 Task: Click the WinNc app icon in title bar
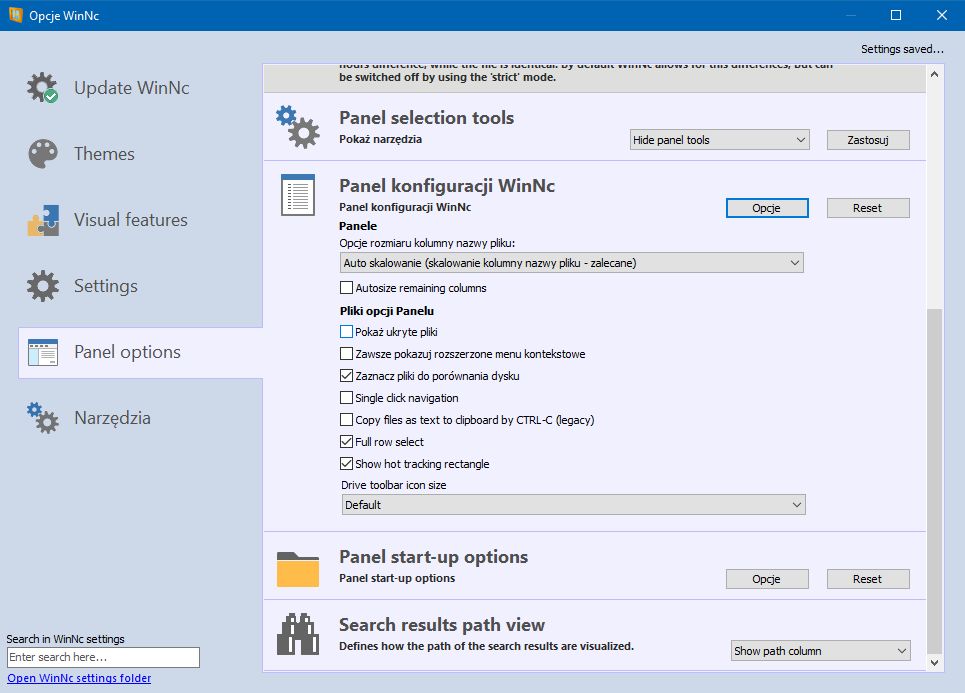click(15, 15)
